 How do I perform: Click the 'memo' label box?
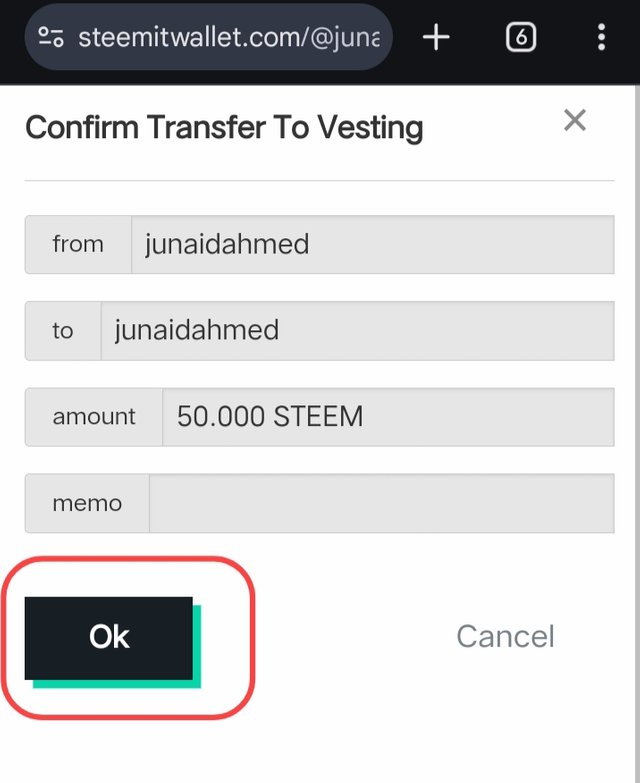click(x=87, y=503)
